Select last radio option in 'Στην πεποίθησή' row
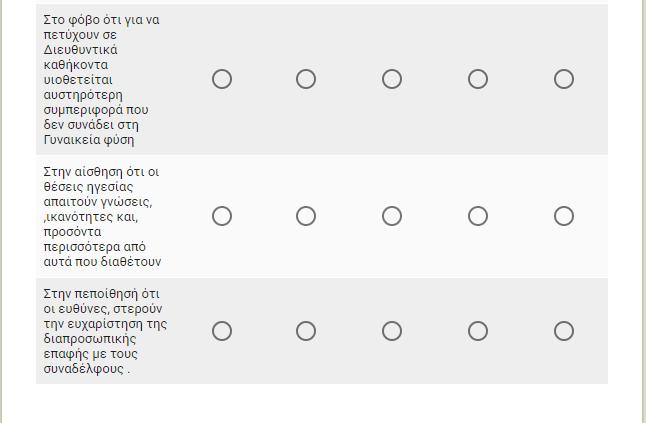This screenshot has height=423, width=646. coord(564,331)
